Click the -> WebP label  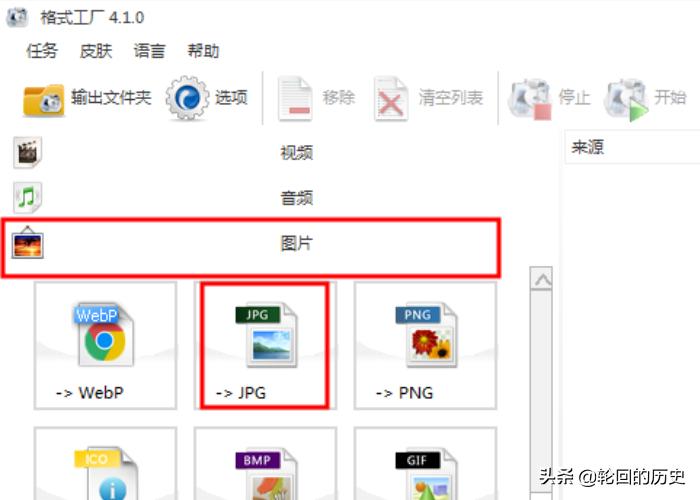pyautogui.click(x=90, y=393)
